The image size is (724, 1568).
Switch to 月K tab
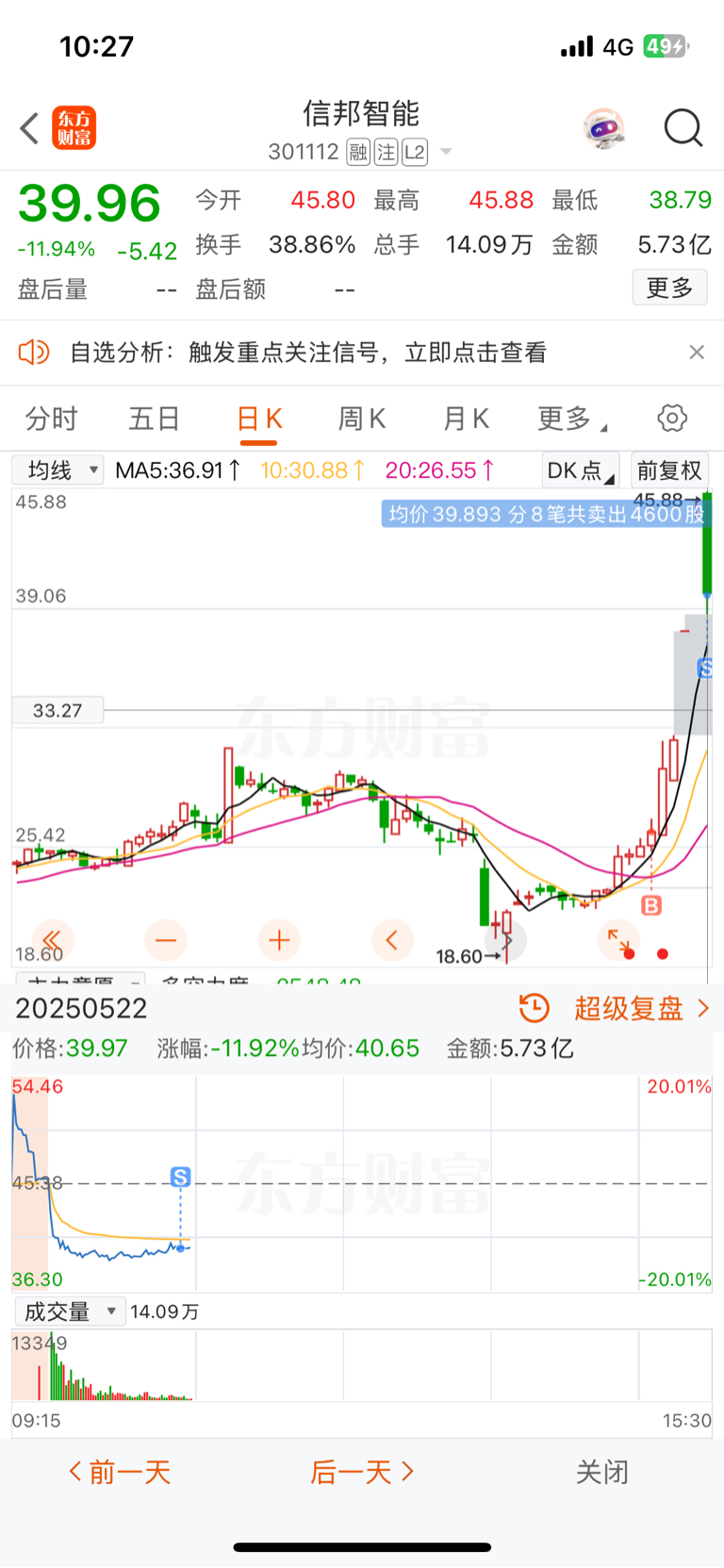[x=466, y=418]
